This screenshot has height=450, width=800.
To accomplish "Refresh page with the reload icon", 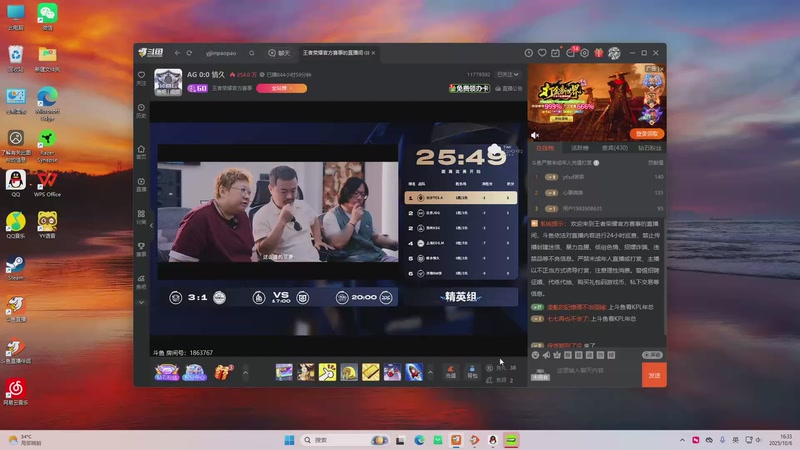I will (x=189, y=53).
